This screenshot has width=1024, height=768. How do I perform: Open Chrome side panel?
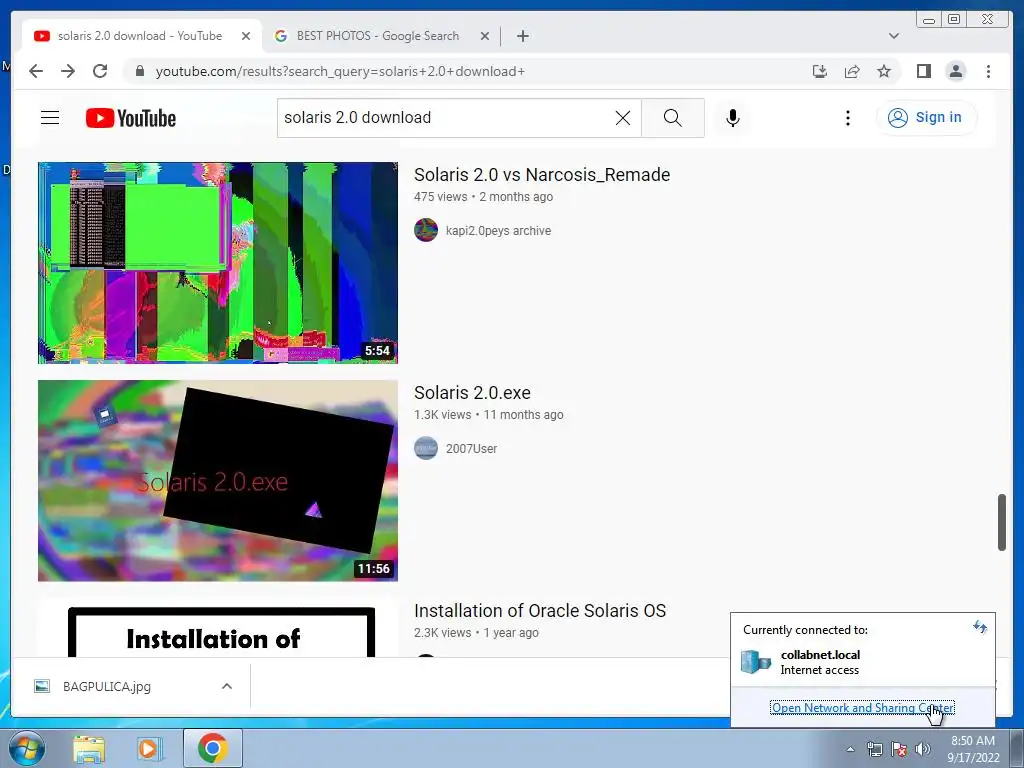pos(923,71)
